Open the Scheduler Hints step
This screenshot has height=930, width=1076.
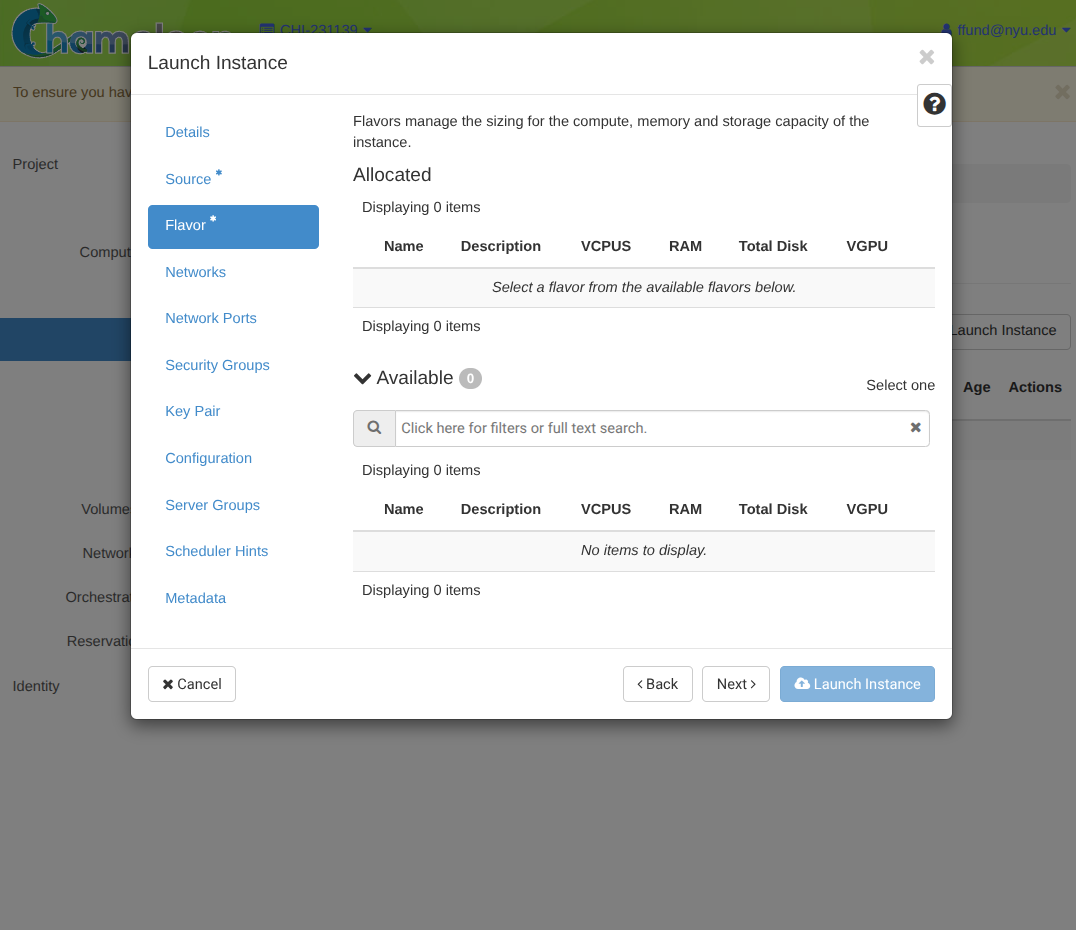pyautogui.click(x=216, y=551)
